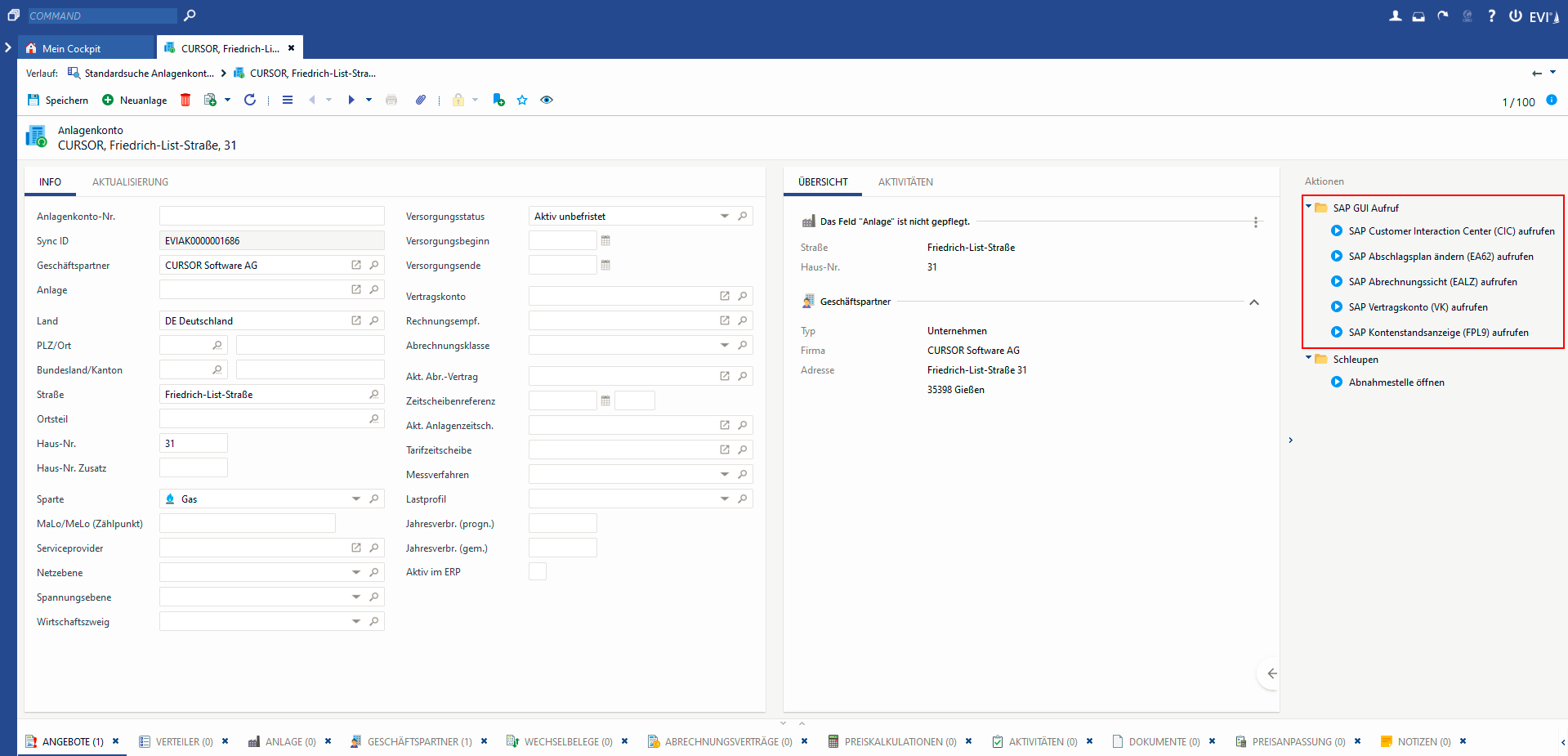Image resolution: width=1568 pixels, height=756 pixels.
Task: Click the Speichern save icon
Action: (34, 100)
